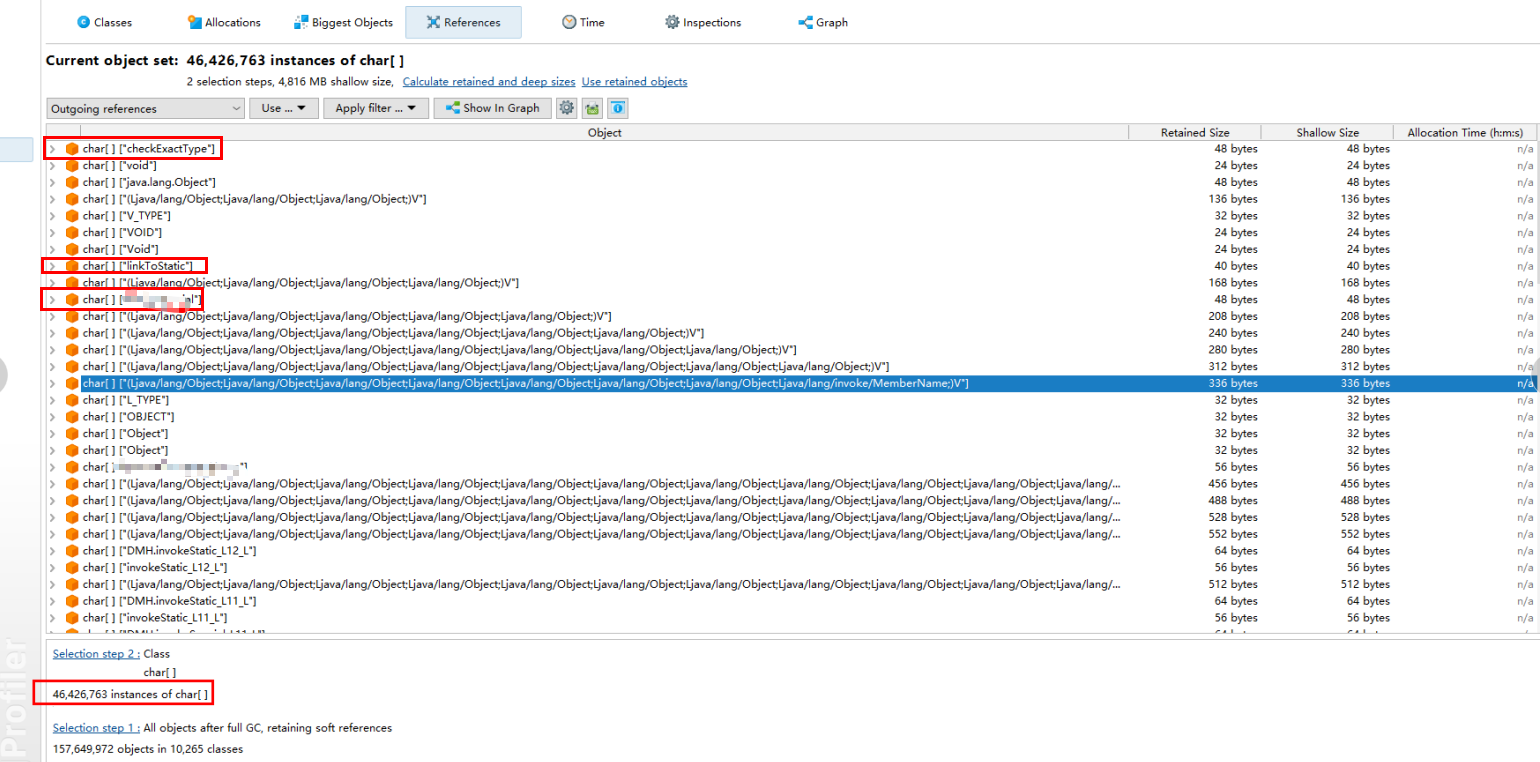The image size is (1540, 762).
Task: Switch to the Graph tab
Action: click(x=823, y=22)
